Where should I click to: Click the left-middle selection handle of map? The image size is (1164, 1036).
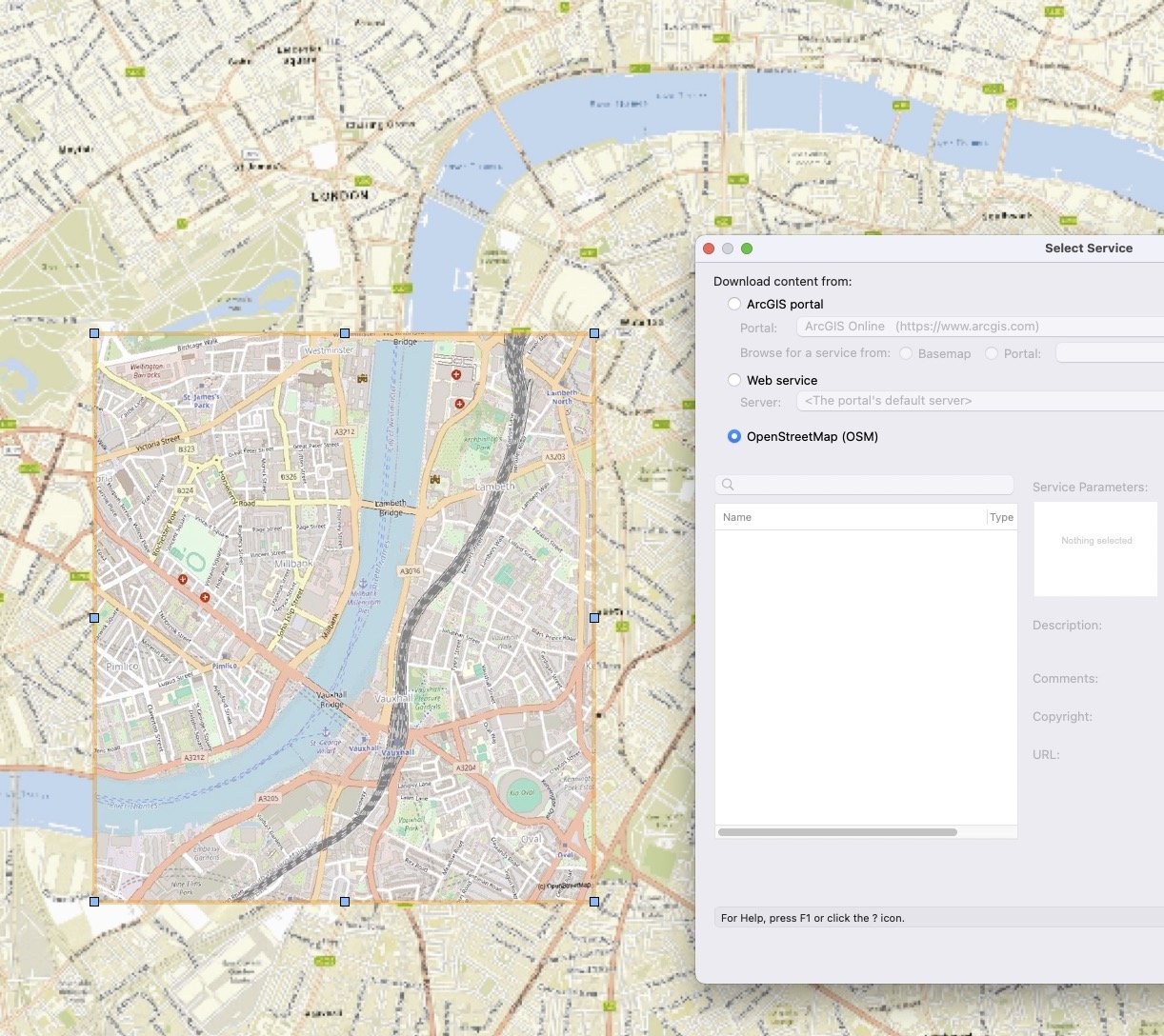pyautogui.click(x=94, y=617)
